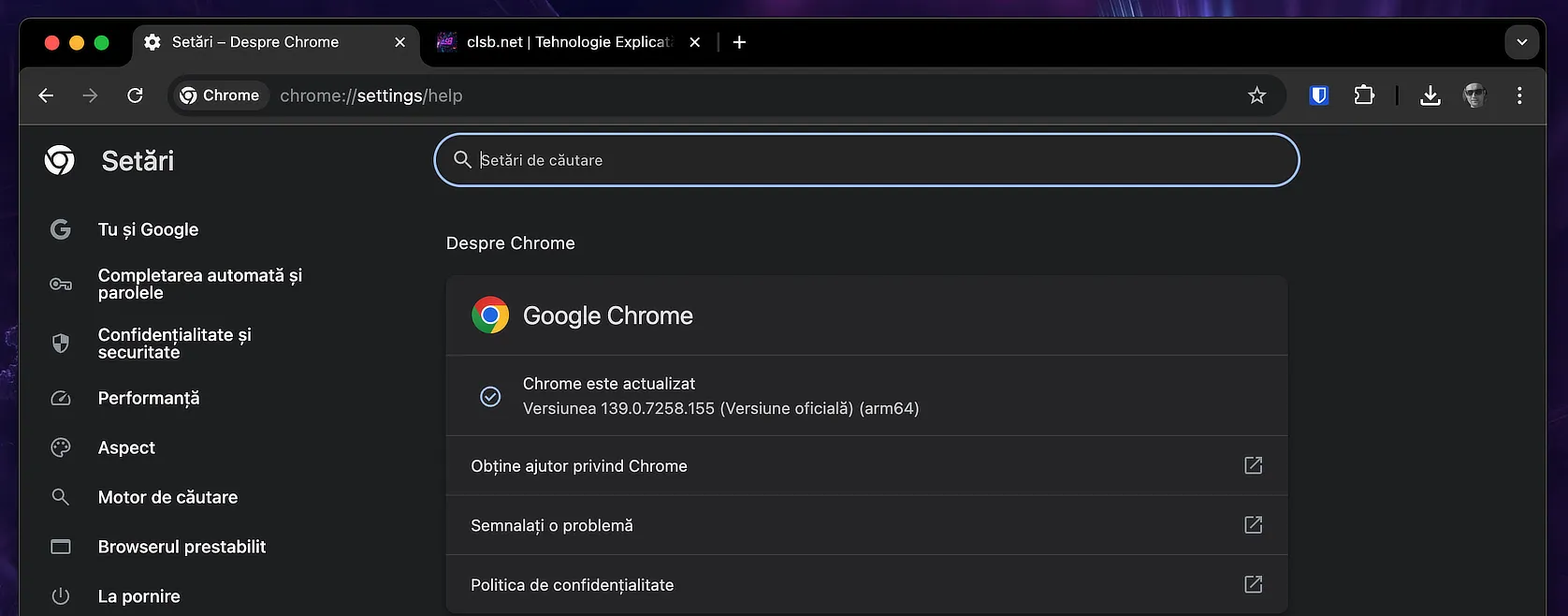Open the Aspect settings section
Image resolution: width=1568 pixels, height=616 pixels.
(x=126, y=447)
